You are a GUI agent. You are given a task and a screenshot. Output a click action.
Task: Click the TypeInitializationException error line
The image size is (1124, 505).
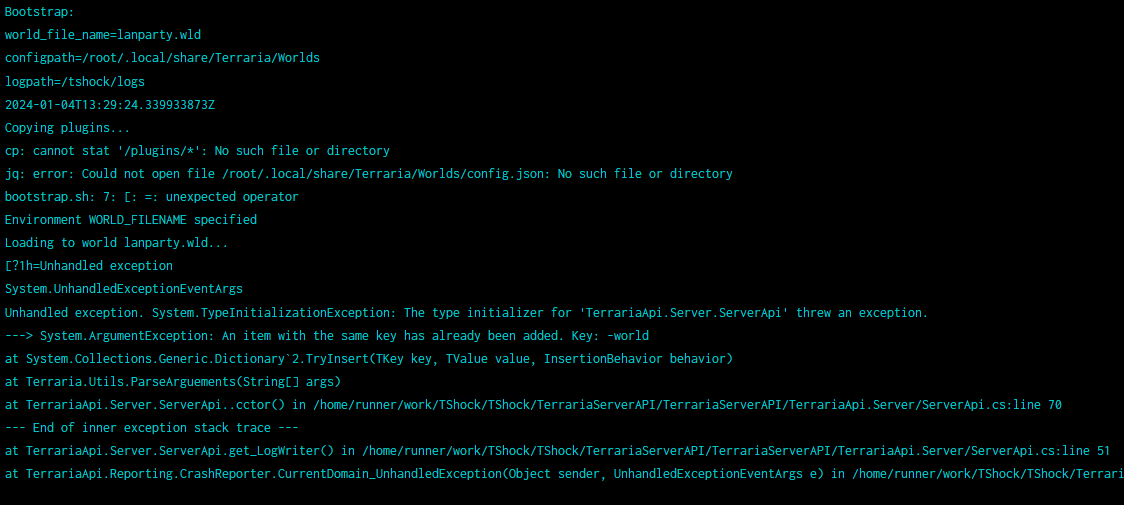coord(467,313)
